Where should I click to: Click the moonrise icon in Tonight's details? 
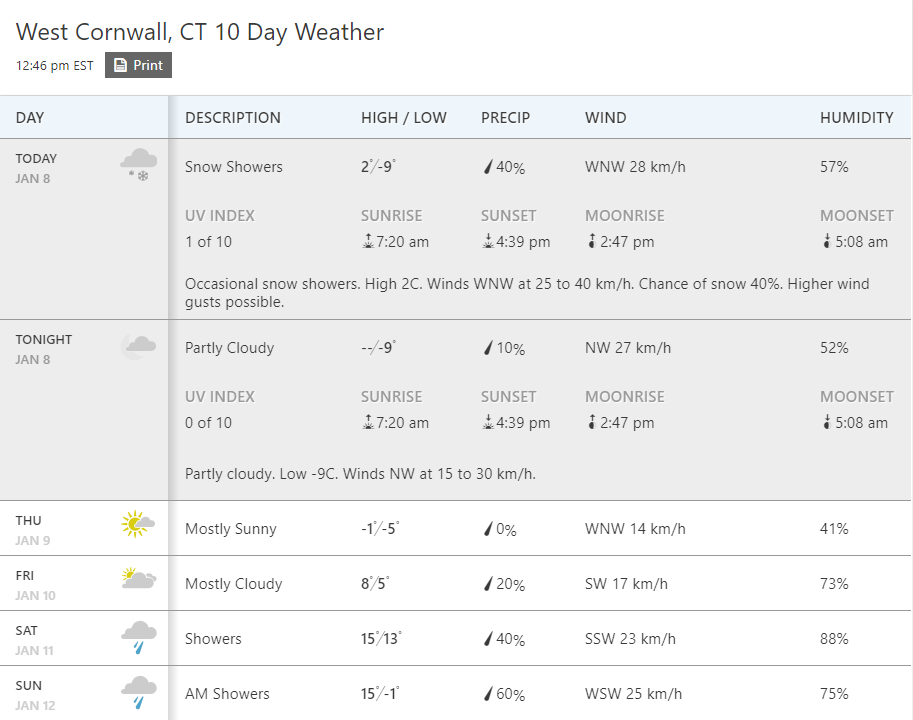pos(592,423)
